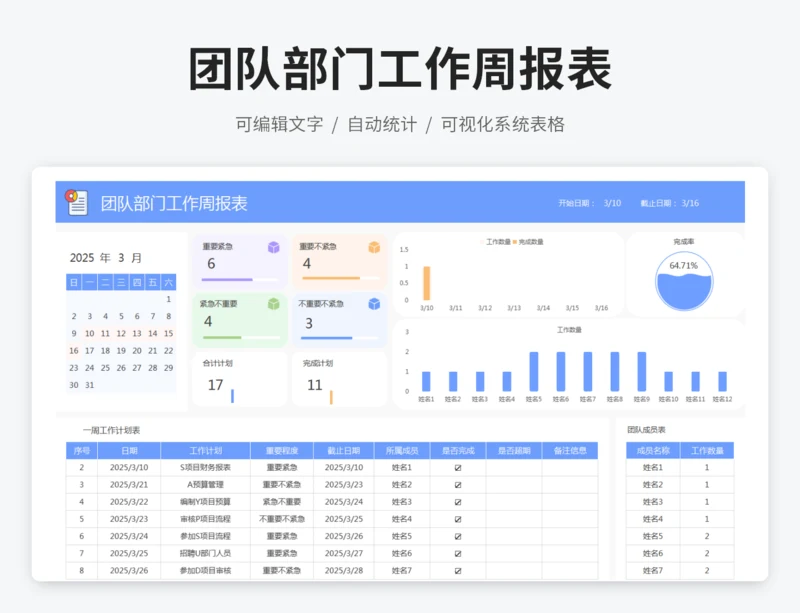Click the green cube icon on 紧急不重要 card
This screenshot has height=613, width=800.
coord(273,304)
